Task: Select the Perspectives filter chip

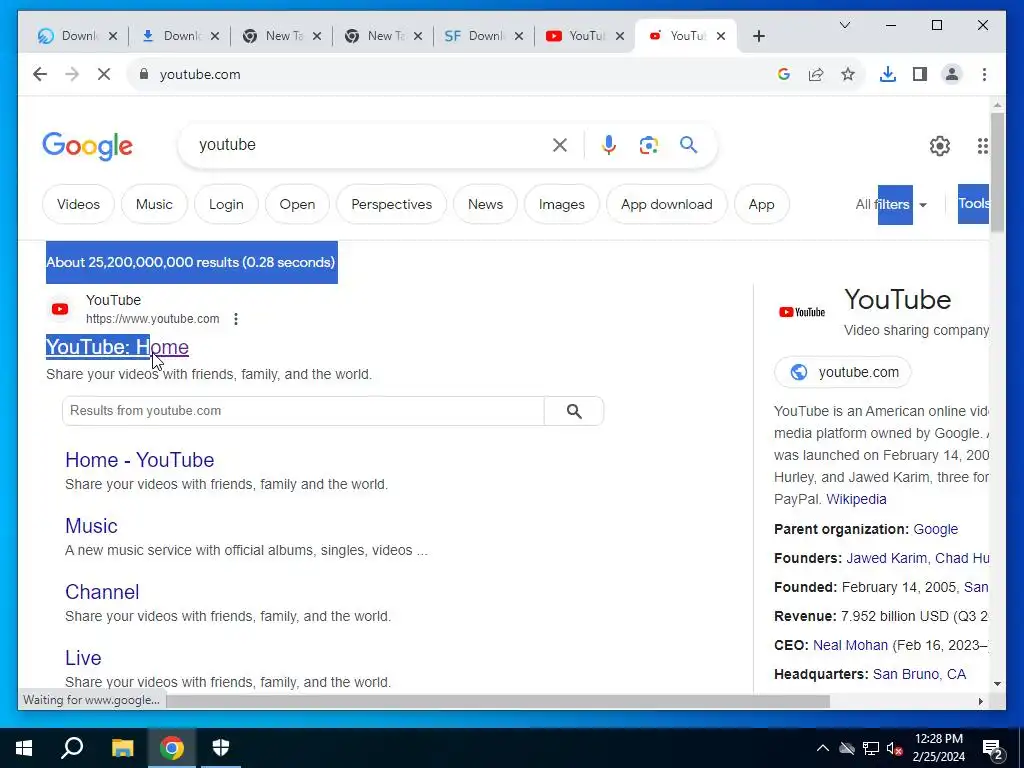Action: (391, 204)
